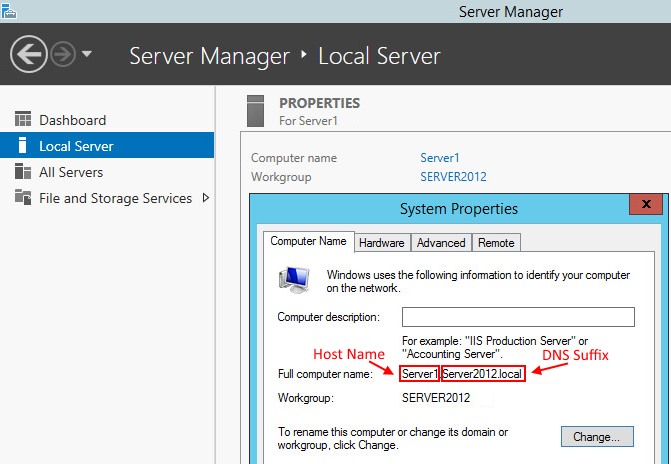Click the 'For Server1' subtitle
The width and height of the screenshot is (671, 464).
(x=308, y=121)
